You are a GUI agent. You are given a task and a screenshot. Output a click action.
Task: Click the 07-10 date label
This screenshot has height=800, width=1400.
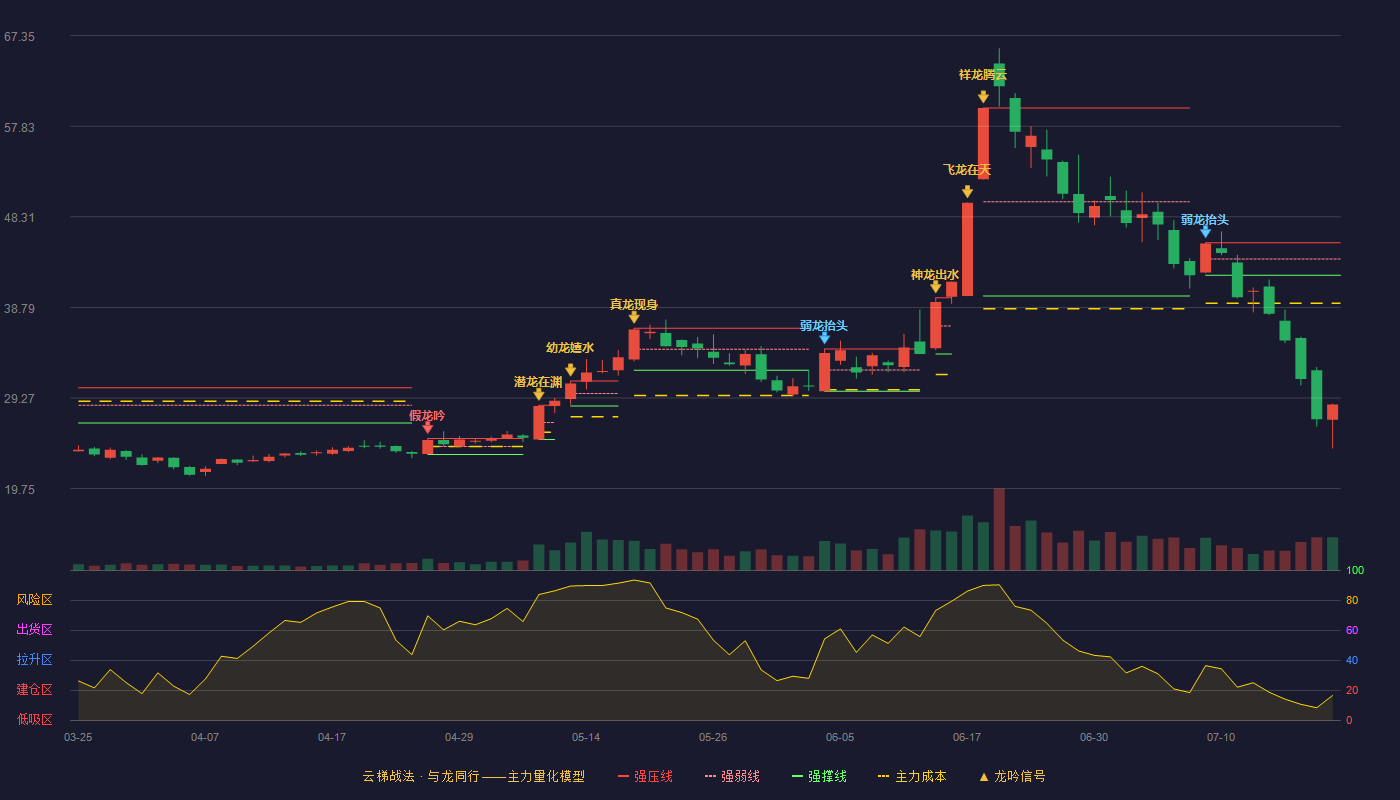coord(1221,737)
